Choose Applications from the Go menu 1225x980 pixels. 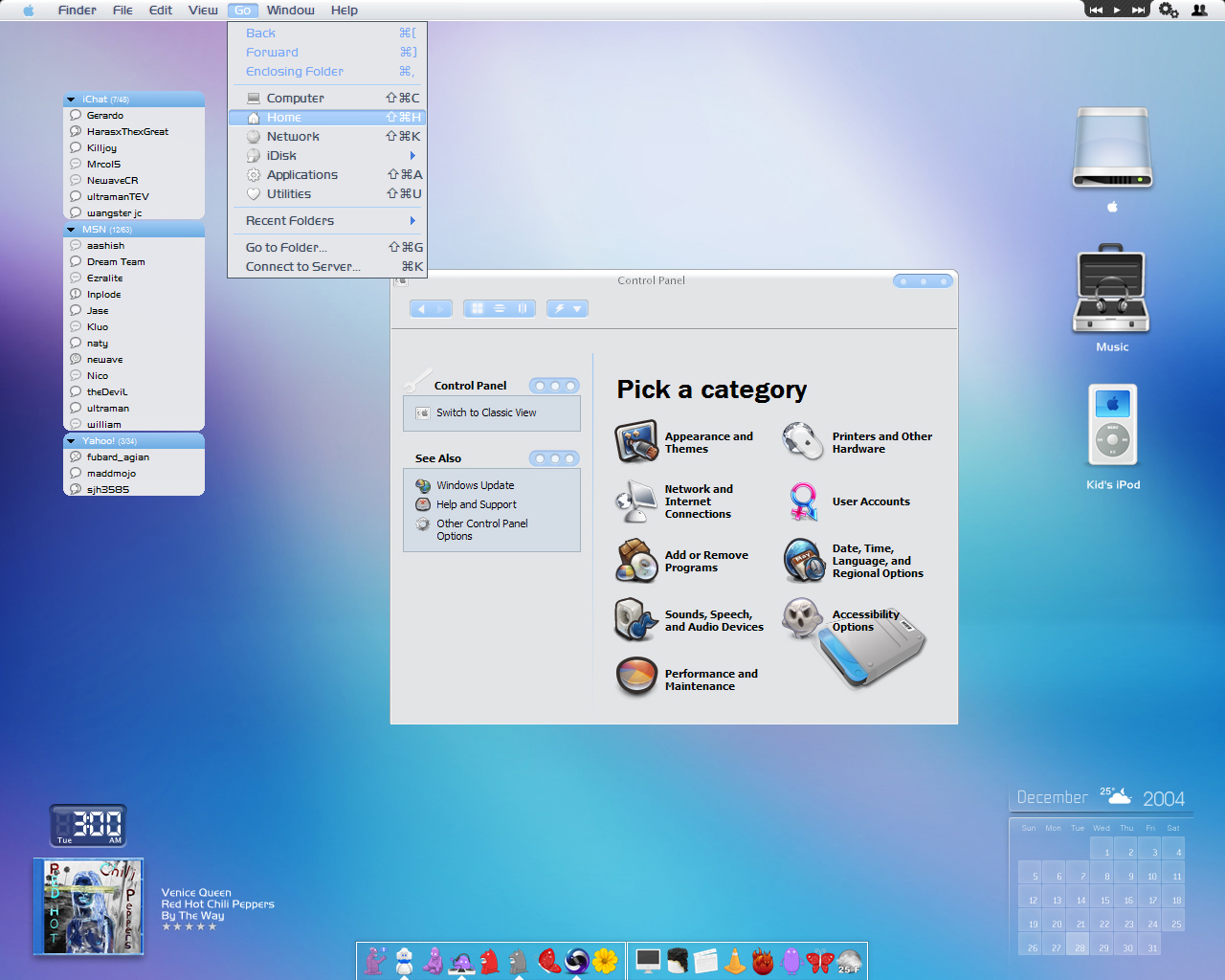click(x=327, y=174)
